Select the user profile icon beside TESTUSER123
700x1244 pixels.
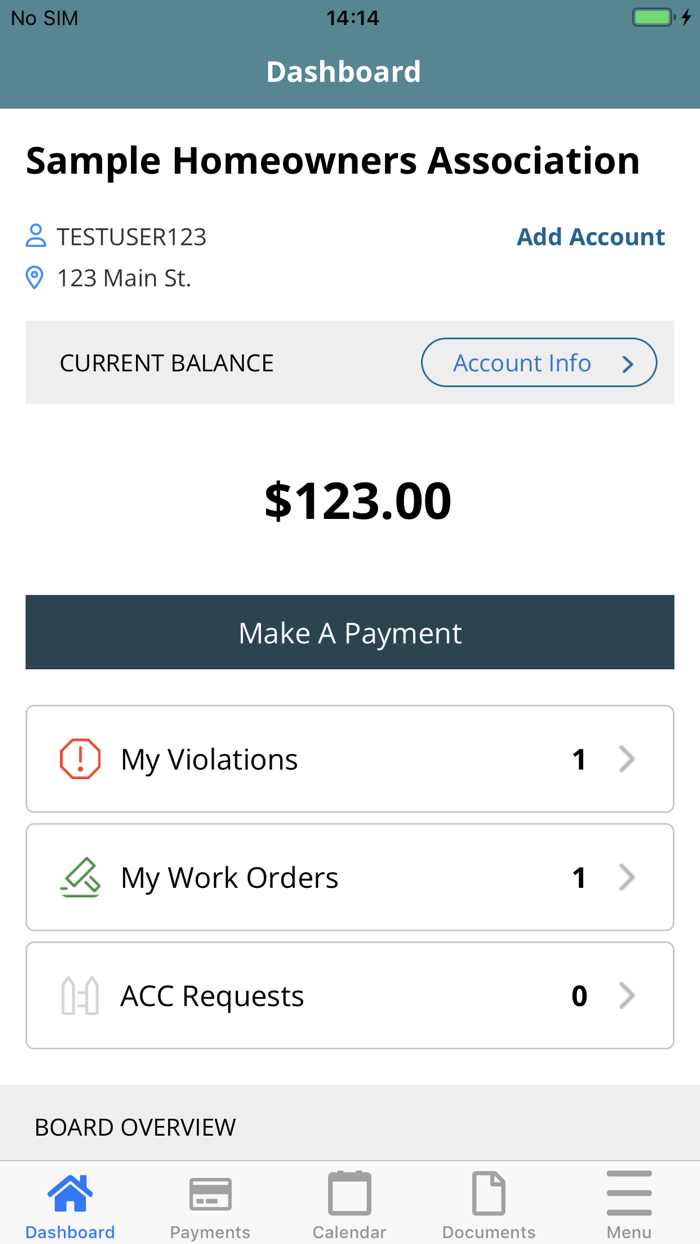pos(35,236)
